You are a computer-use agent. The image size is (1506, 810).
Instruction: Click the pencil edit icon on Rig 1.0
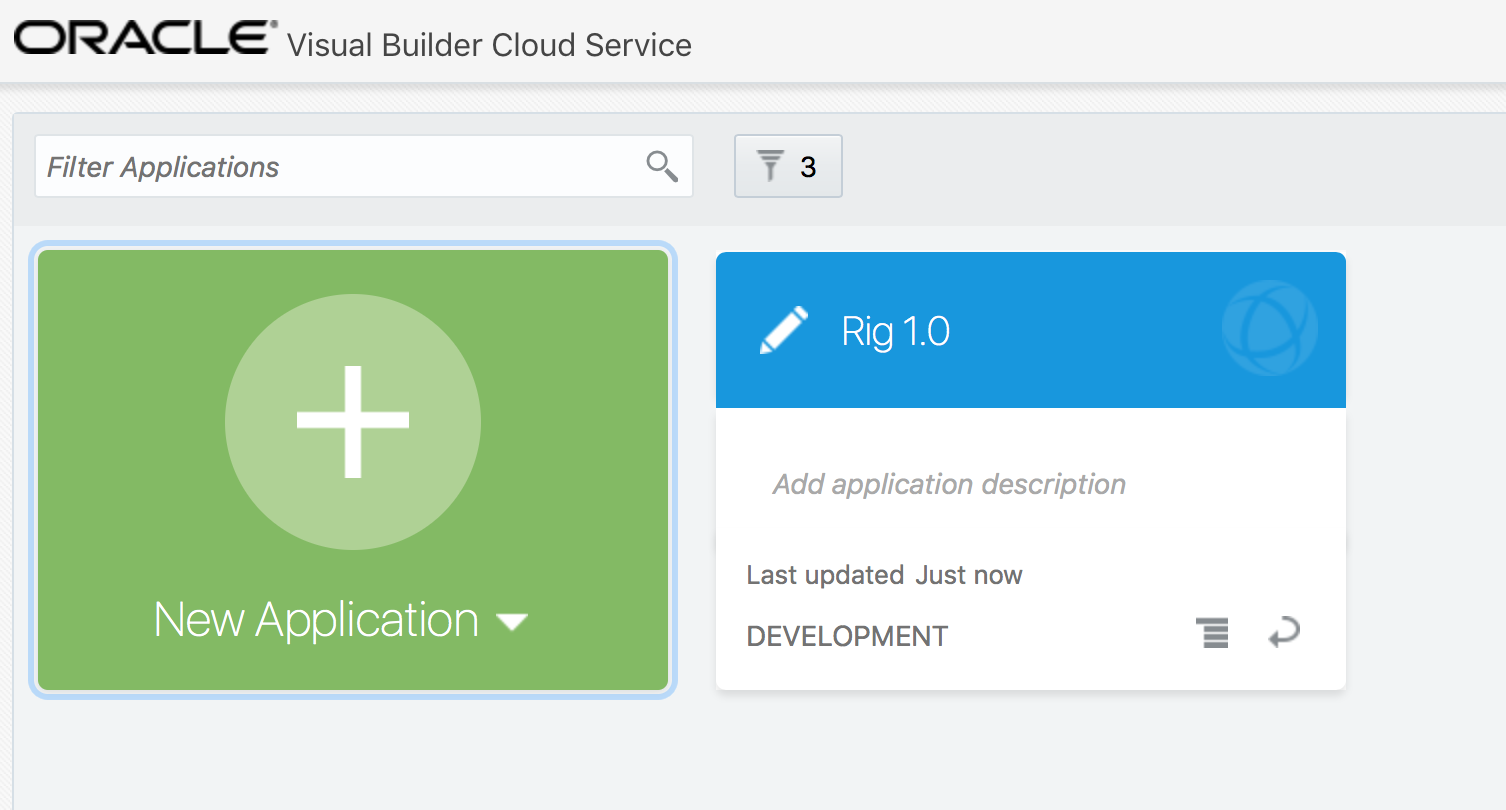click(x=784, y=330)
